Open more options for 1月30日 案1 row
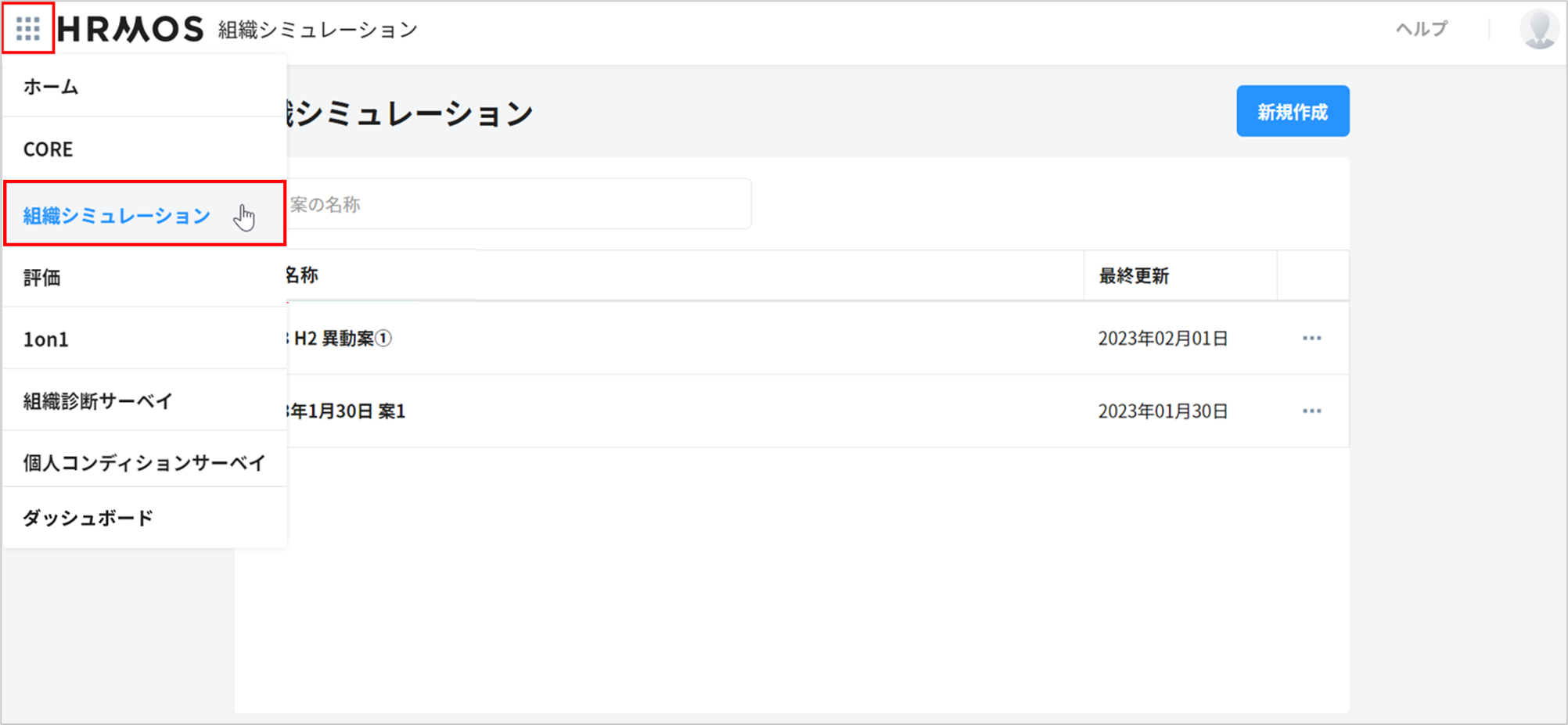The width and height of the screenshot is (1568, 725). (x=1311, y=411)
